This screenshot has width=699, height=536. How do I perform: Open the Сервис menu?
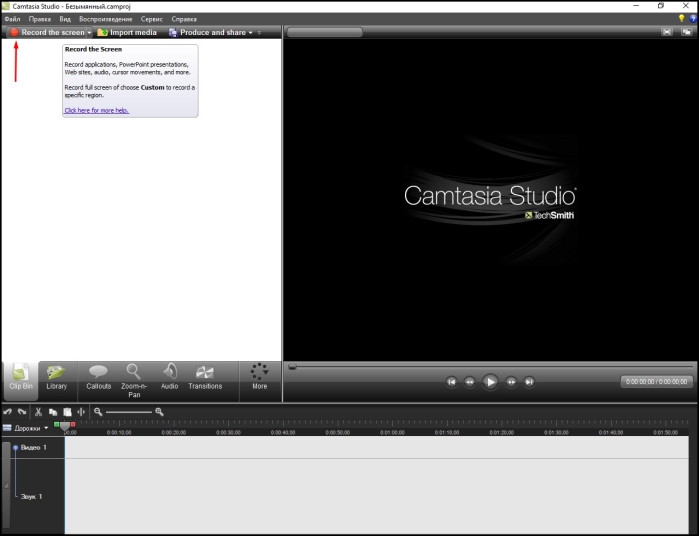(152, 19)
